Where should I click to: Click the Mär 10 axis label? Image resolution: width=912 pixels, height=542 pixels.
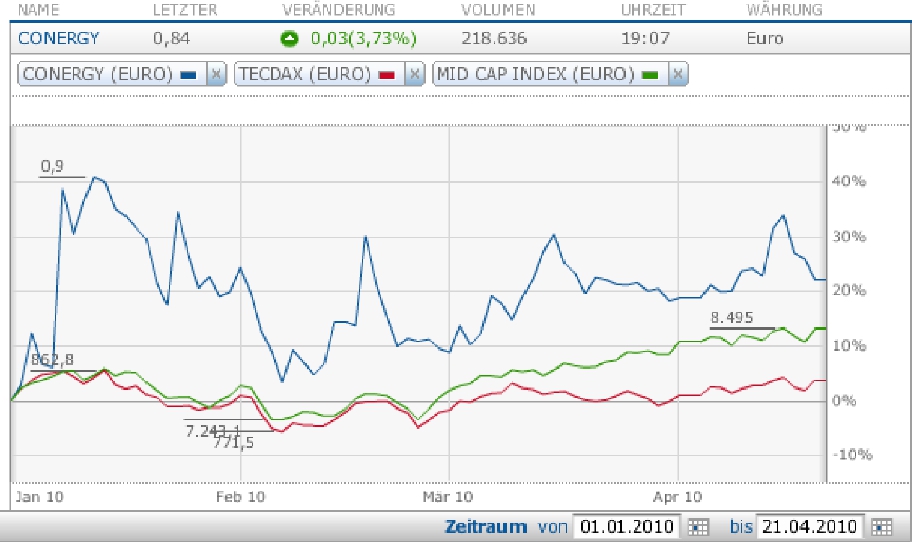click(447, 497)
